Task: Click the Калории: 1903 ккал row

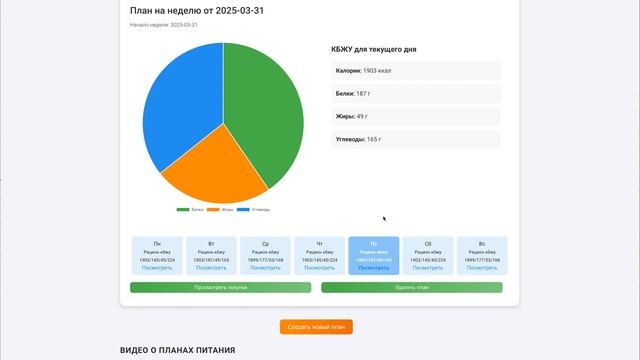Action: [416, 71]
